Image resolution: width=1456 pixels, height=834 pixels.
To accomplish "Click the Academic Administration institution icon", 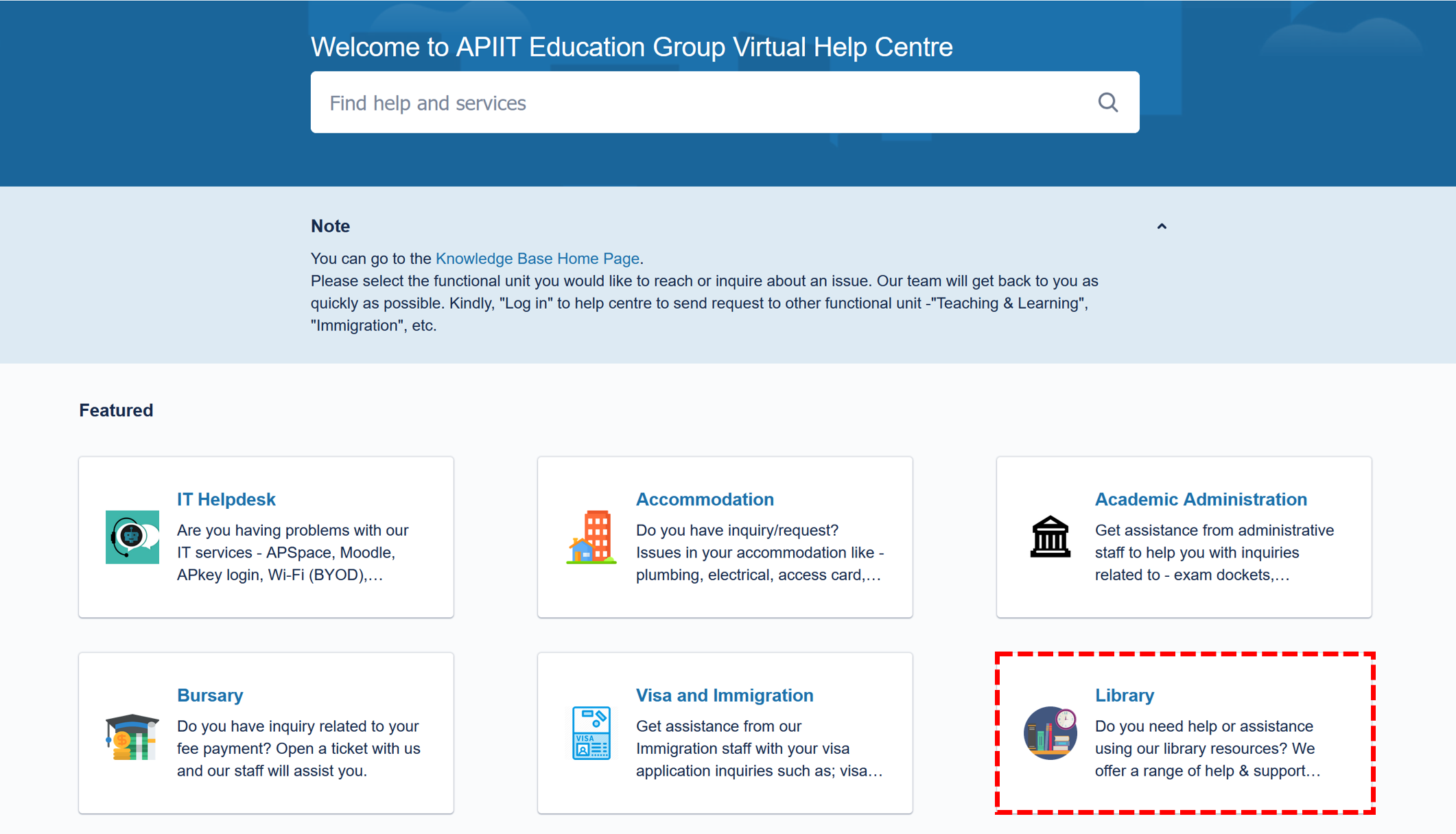I will tap(1050, 537).
